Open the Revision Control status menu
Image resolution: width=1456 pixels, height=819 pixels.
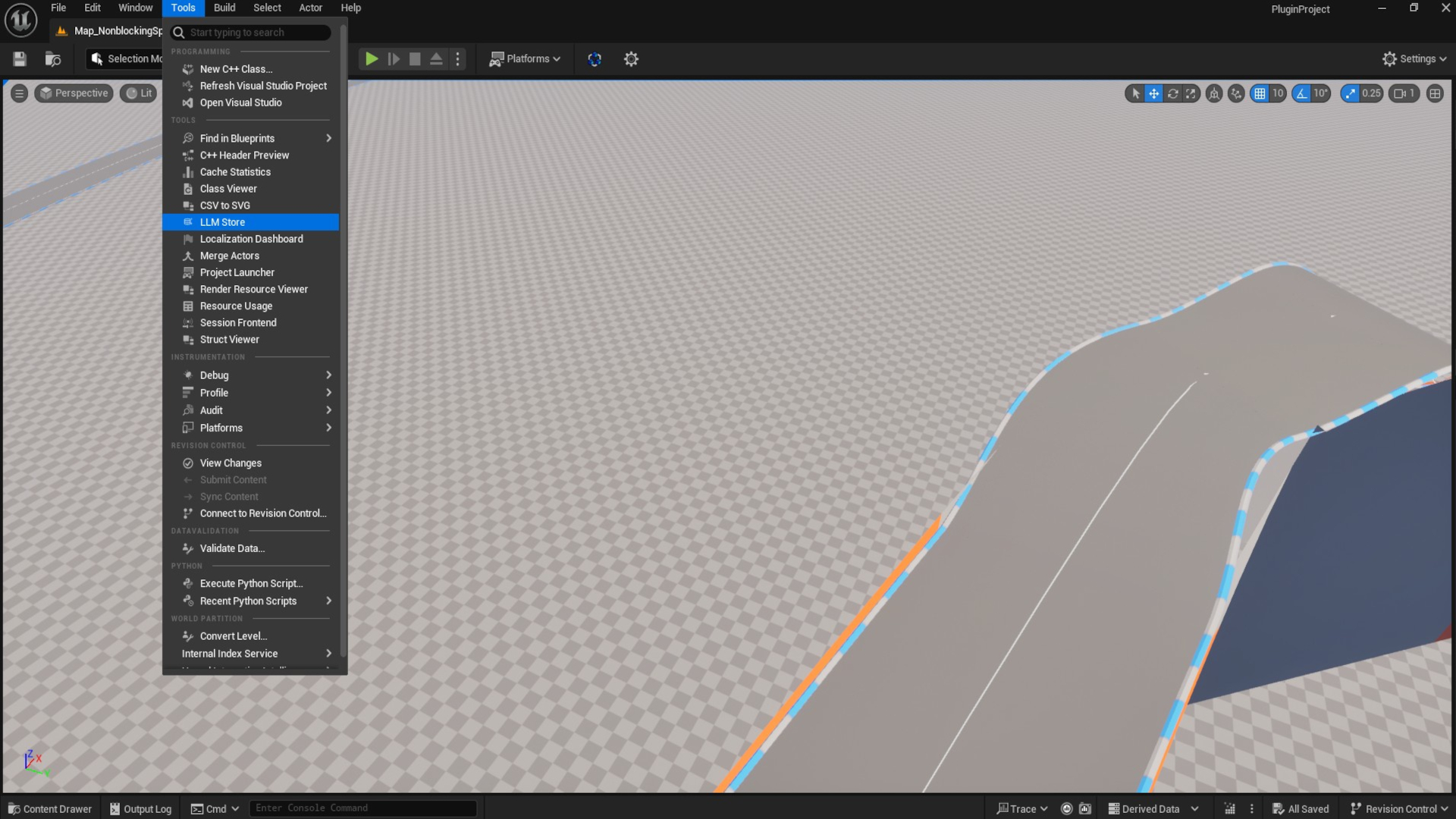[x=1399, y=809]
